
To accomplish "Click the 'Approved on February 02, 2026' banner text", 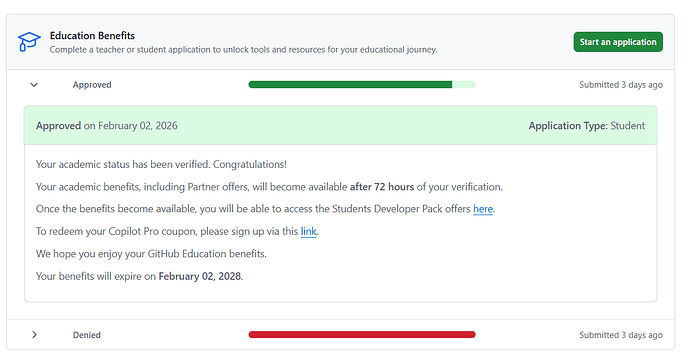I will tap(107, 126).
